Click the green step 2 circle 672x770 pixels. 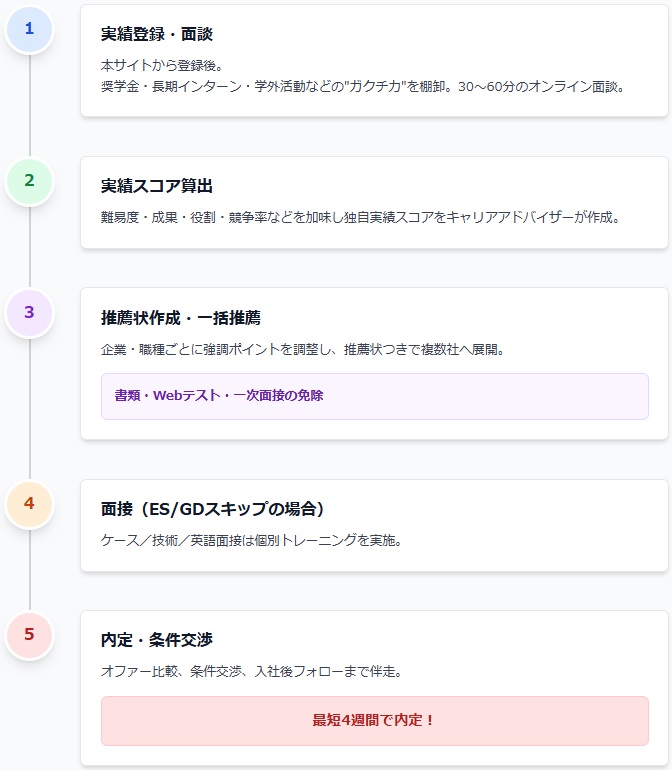coord(29,180)
